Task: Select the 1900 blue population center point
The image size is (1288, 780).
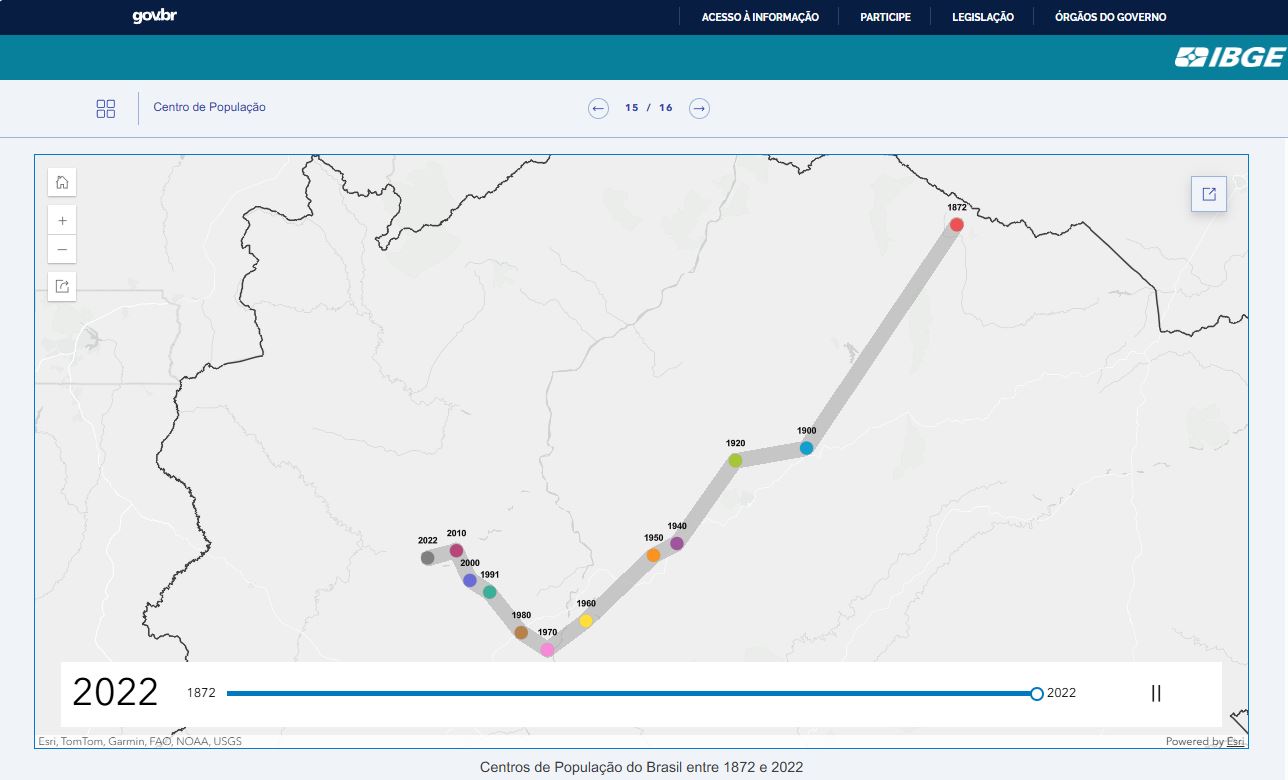Action: tap(806, 448)
